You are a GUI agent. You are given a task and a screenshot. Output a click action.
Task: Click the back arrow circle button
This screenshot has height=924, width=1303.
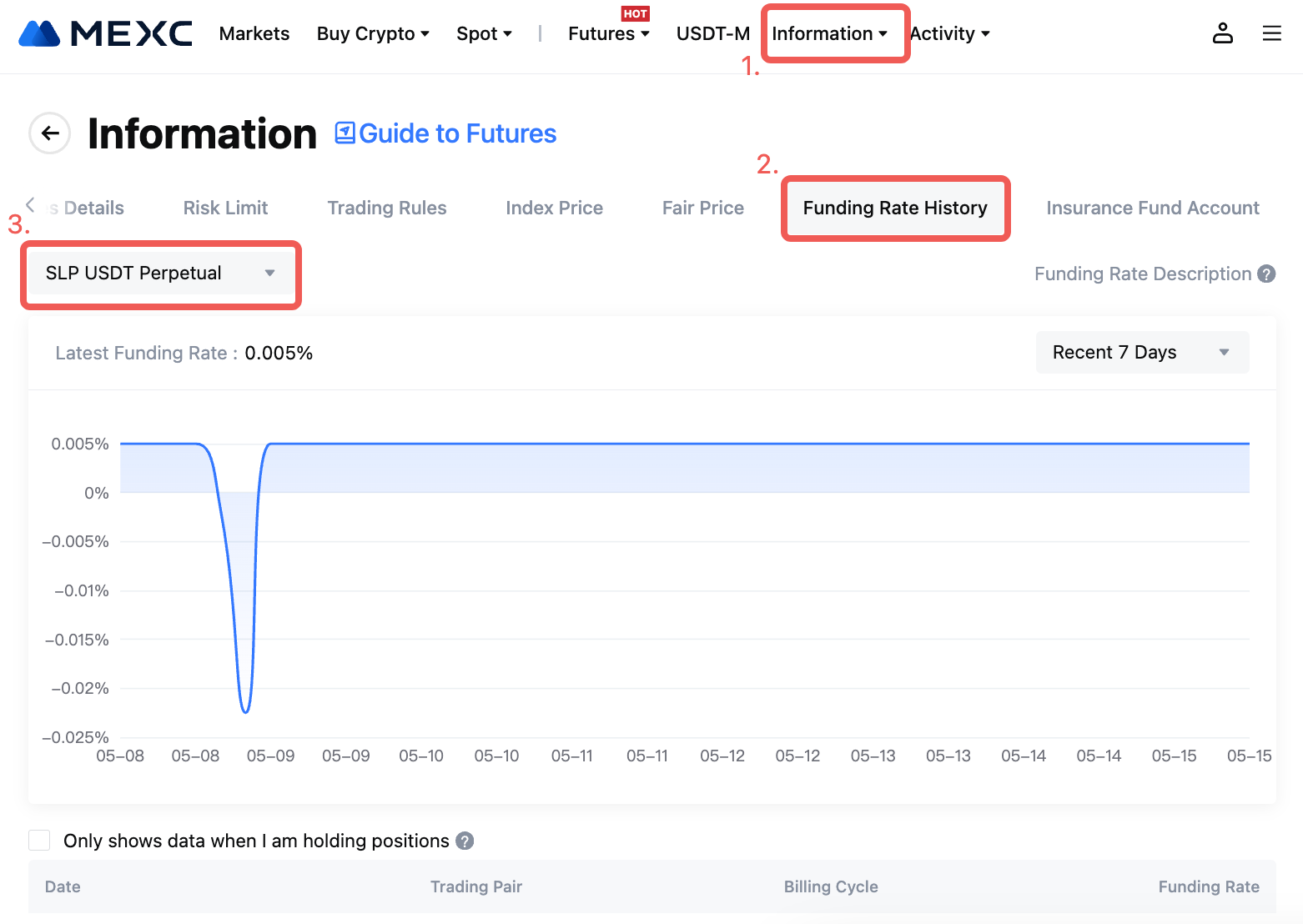50,133
